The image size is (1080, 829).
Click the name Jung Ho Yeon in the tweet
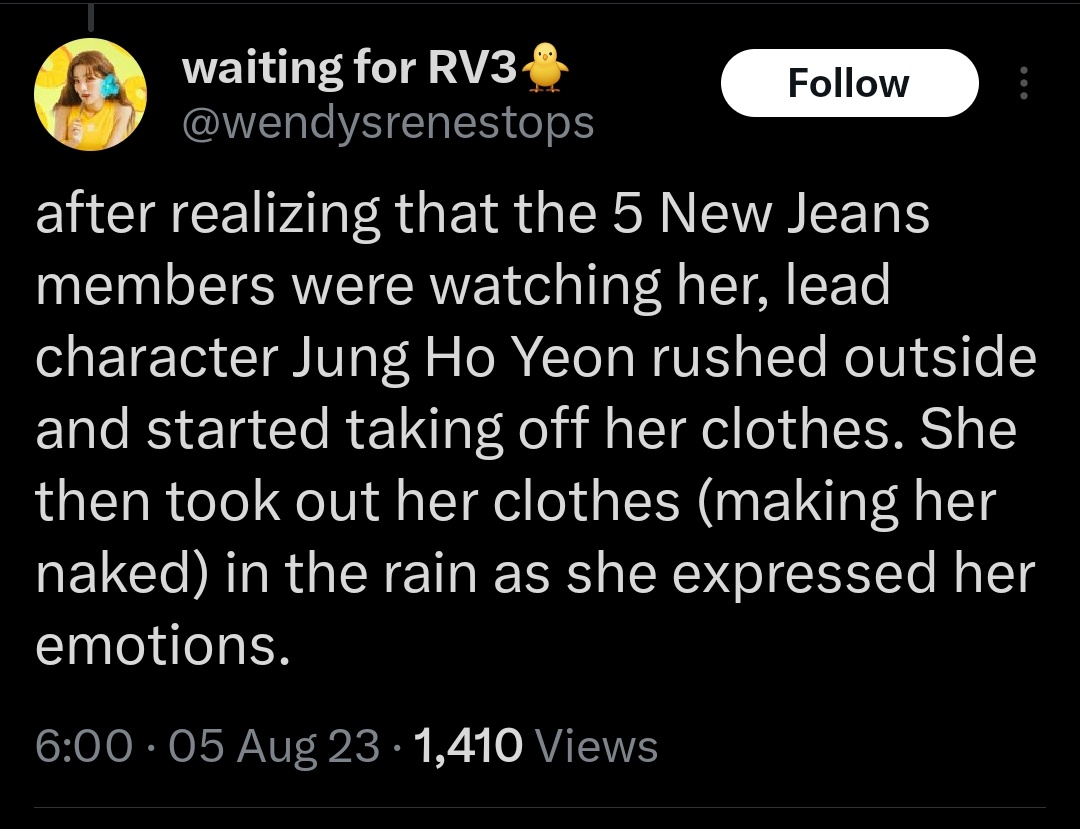465,359
